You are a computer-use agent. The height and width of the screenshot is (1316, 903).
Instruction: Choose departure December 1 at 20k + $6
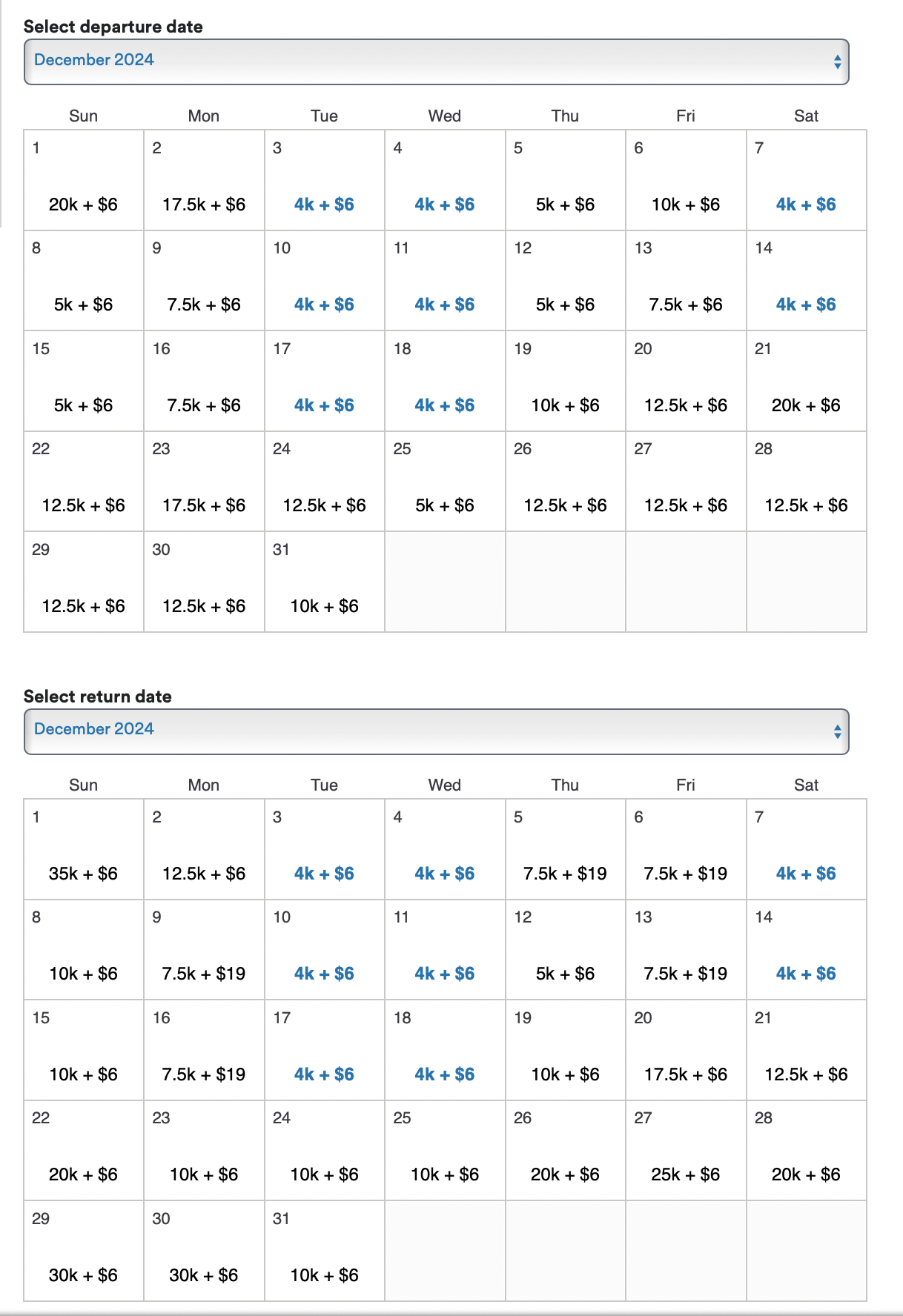pos(83,205)
